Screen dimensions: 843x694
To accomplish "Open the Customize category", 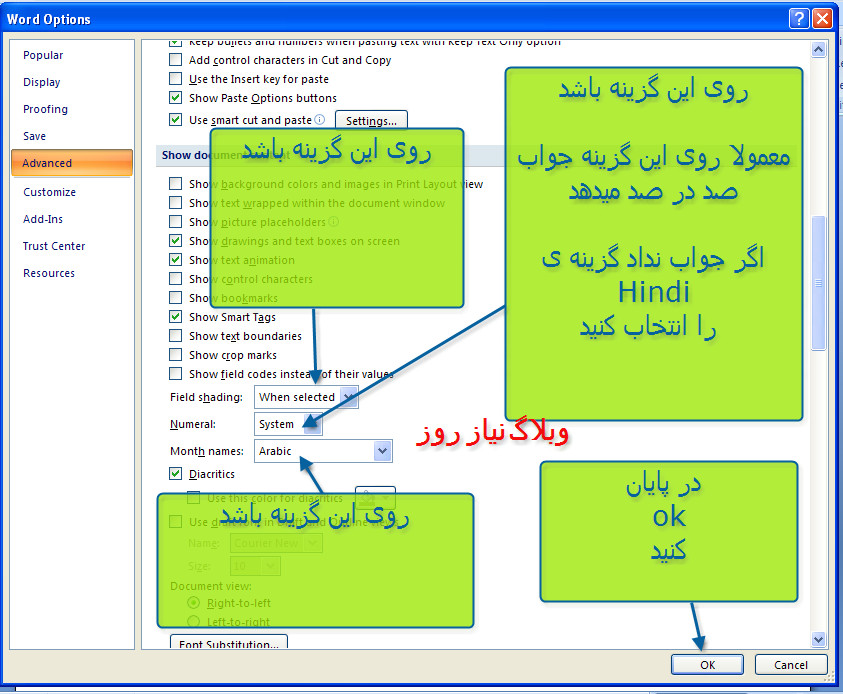I will [49, 192].
